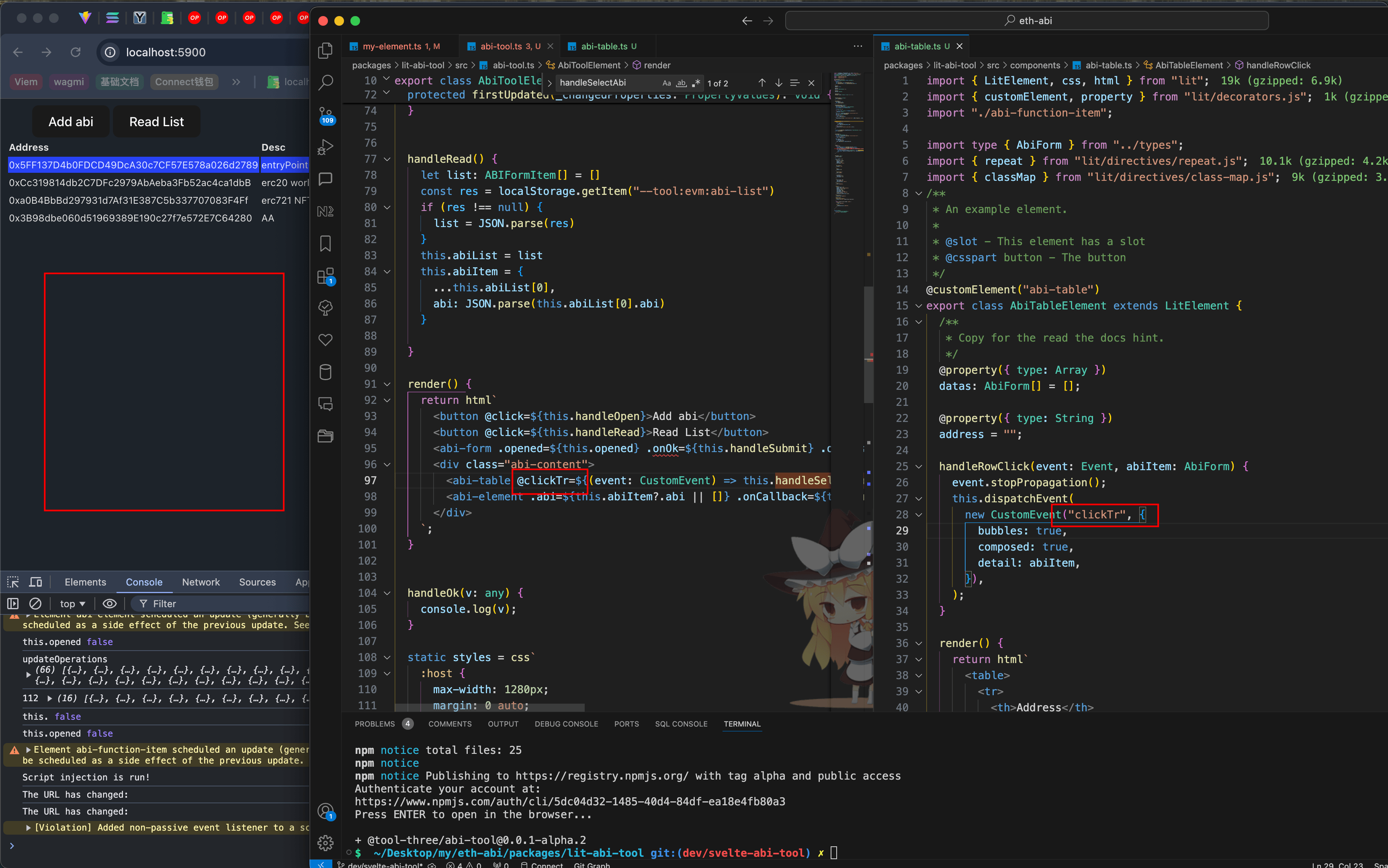Toggle Match Whole Word in find widget
The height and width of the screenshot is (868, 1388).
pyautogui.click(x=681, y=83)
